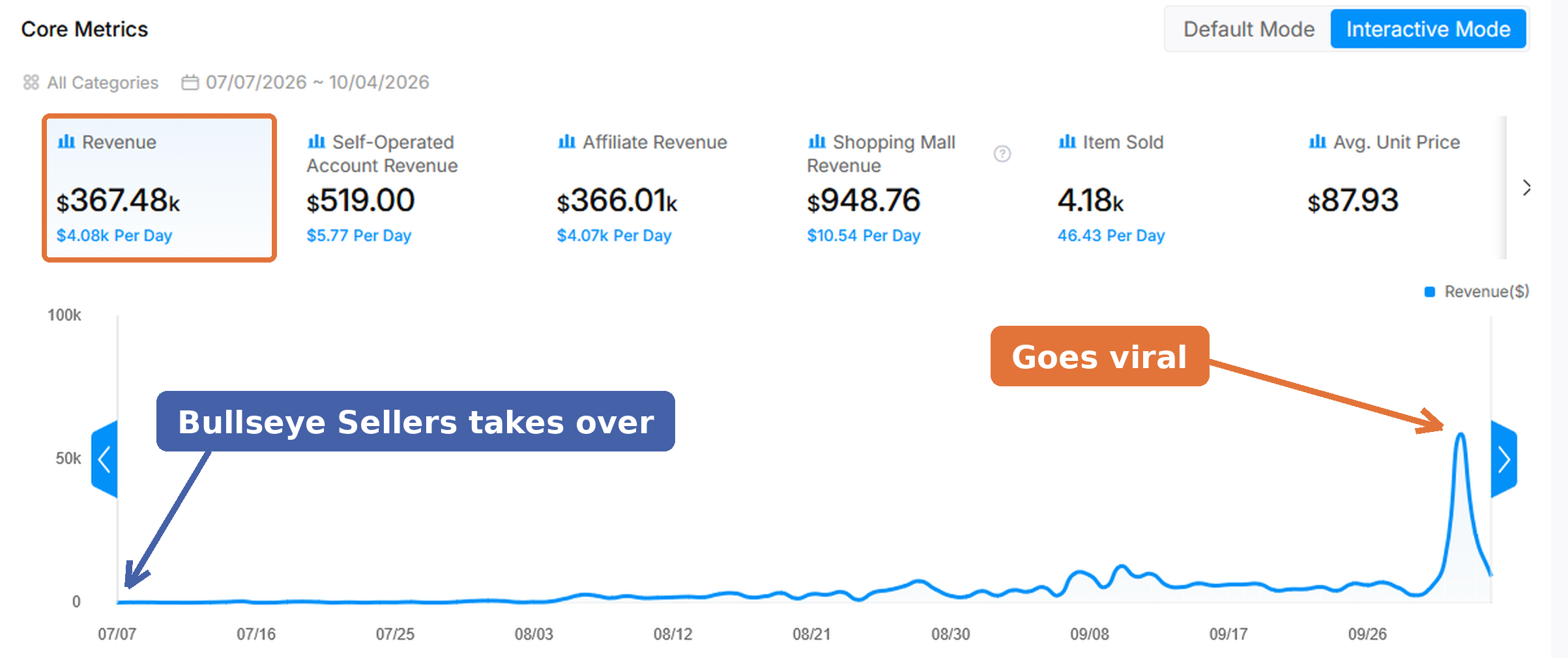This screenshot has height=658, width=1568.
Task: Click the $367.48k revenue total
Action: 119,201
